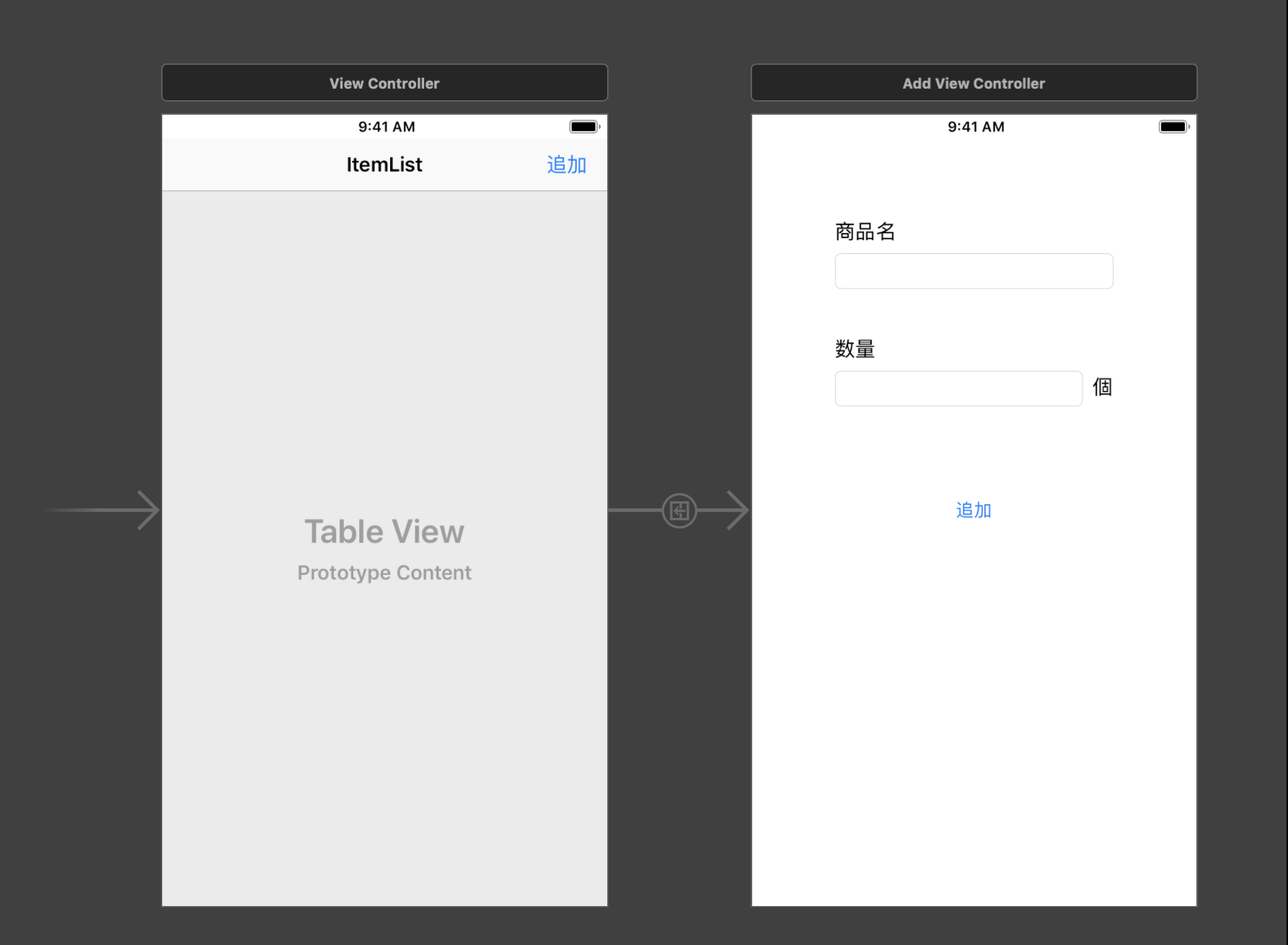The image size is (1288, 945).
Task: Select the Table View prototype content area
Action: pyautogui.click(x=384, y=548)
